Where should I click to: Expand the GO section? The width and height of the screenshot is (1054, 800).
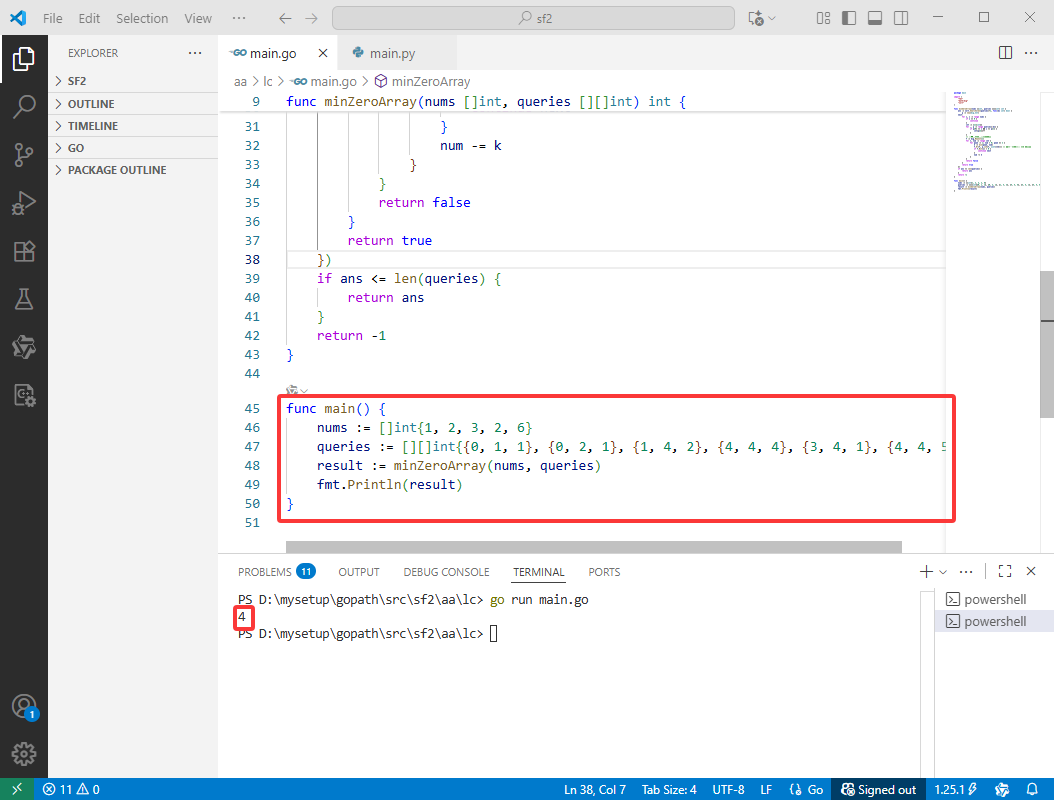point(133,148)
